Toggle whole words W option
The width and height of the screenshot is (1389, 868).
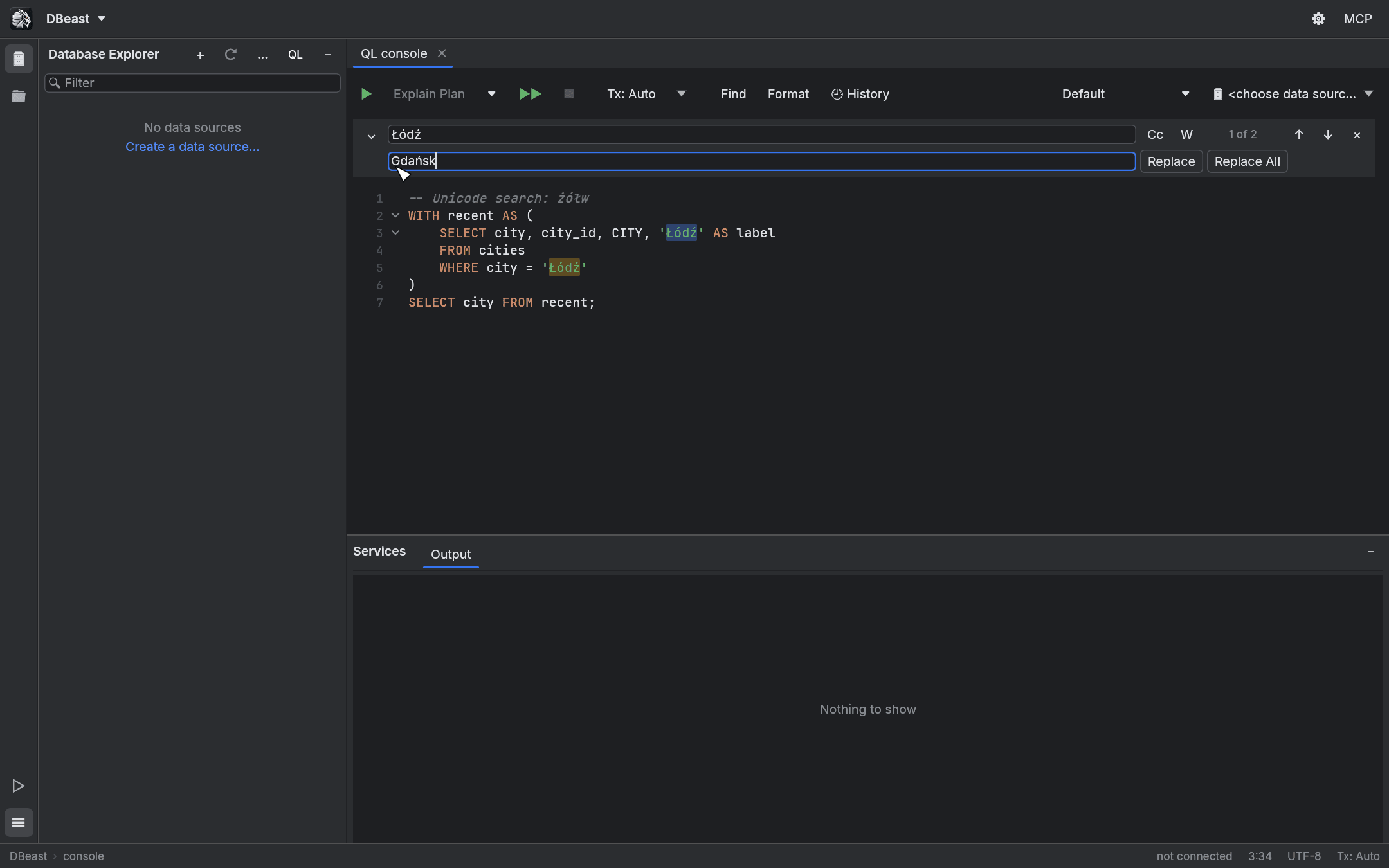(x=1187, y=134)
